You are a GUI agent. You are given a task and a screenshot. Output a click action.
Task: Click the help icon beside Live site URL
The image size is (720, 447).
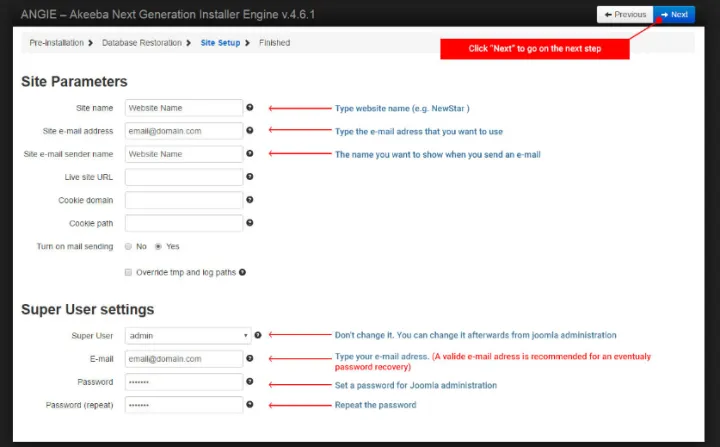point(250,176)
